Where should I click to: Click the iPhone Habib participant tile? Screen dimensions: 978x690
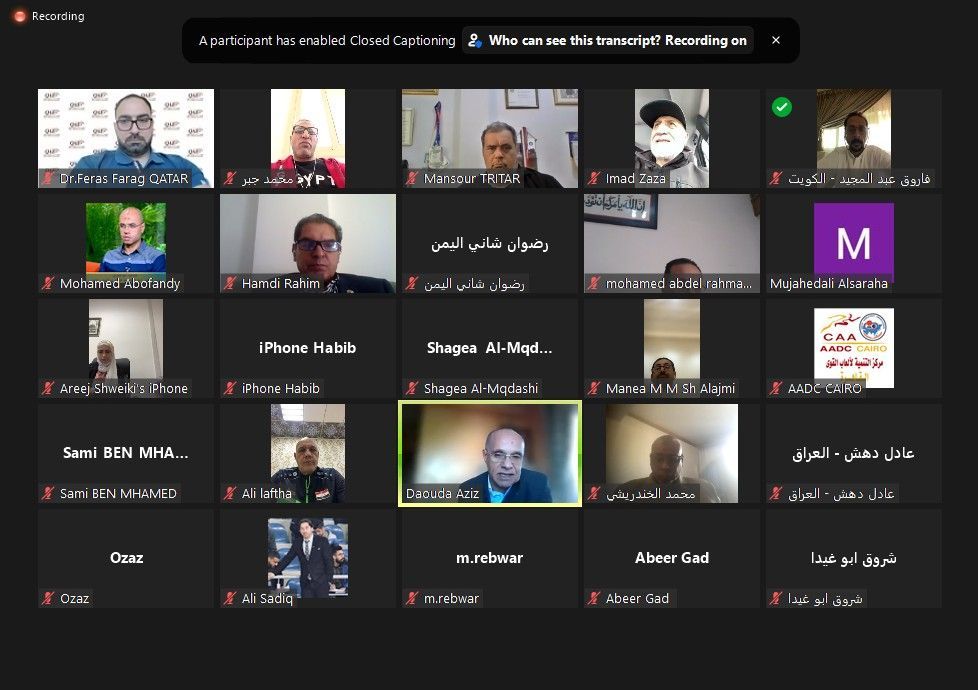[307, 348]
